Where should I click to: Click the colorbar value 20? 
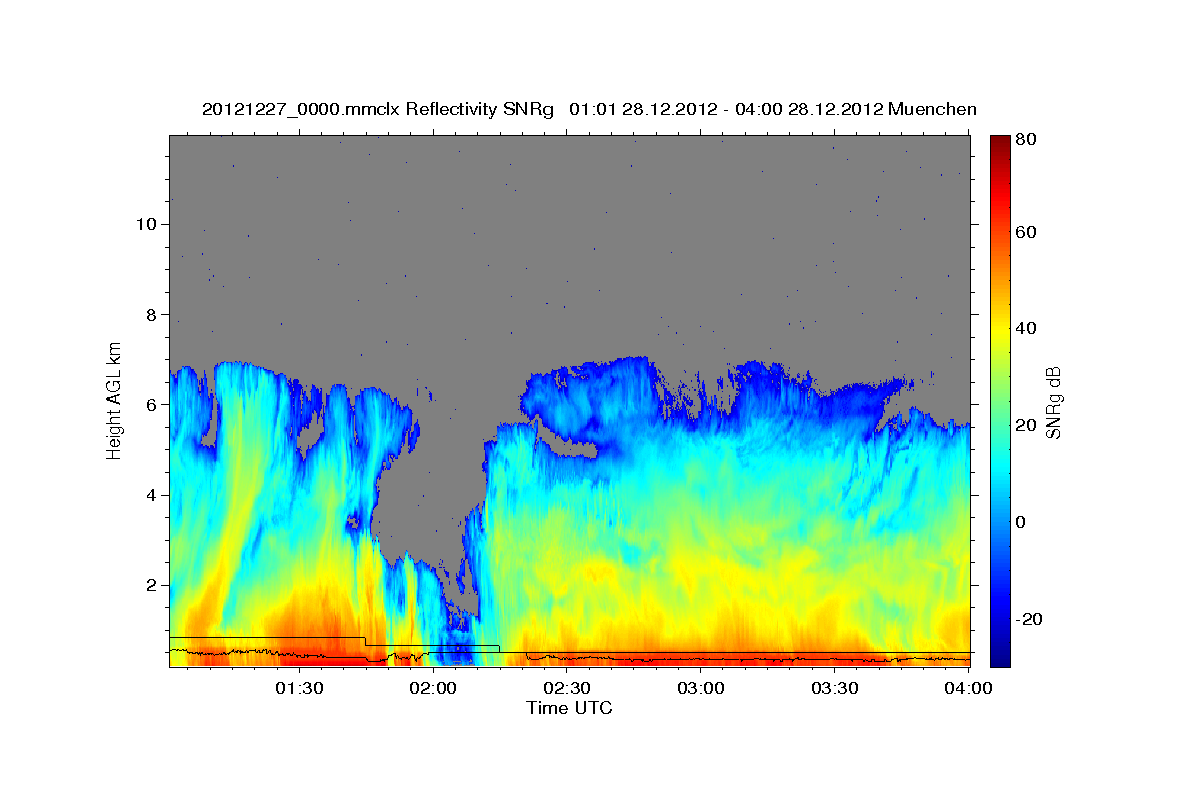point(1027,426)
